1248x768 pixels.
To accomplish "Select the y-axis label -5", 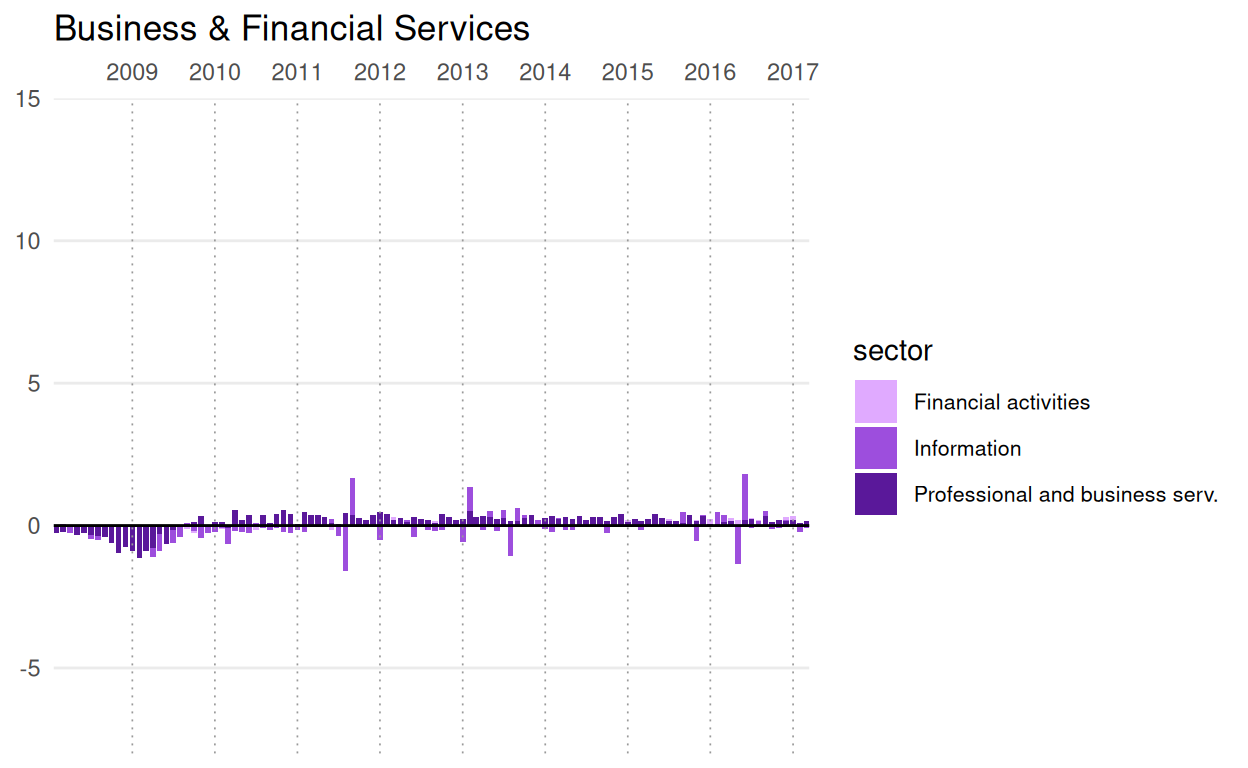I will tap(28, 668).
